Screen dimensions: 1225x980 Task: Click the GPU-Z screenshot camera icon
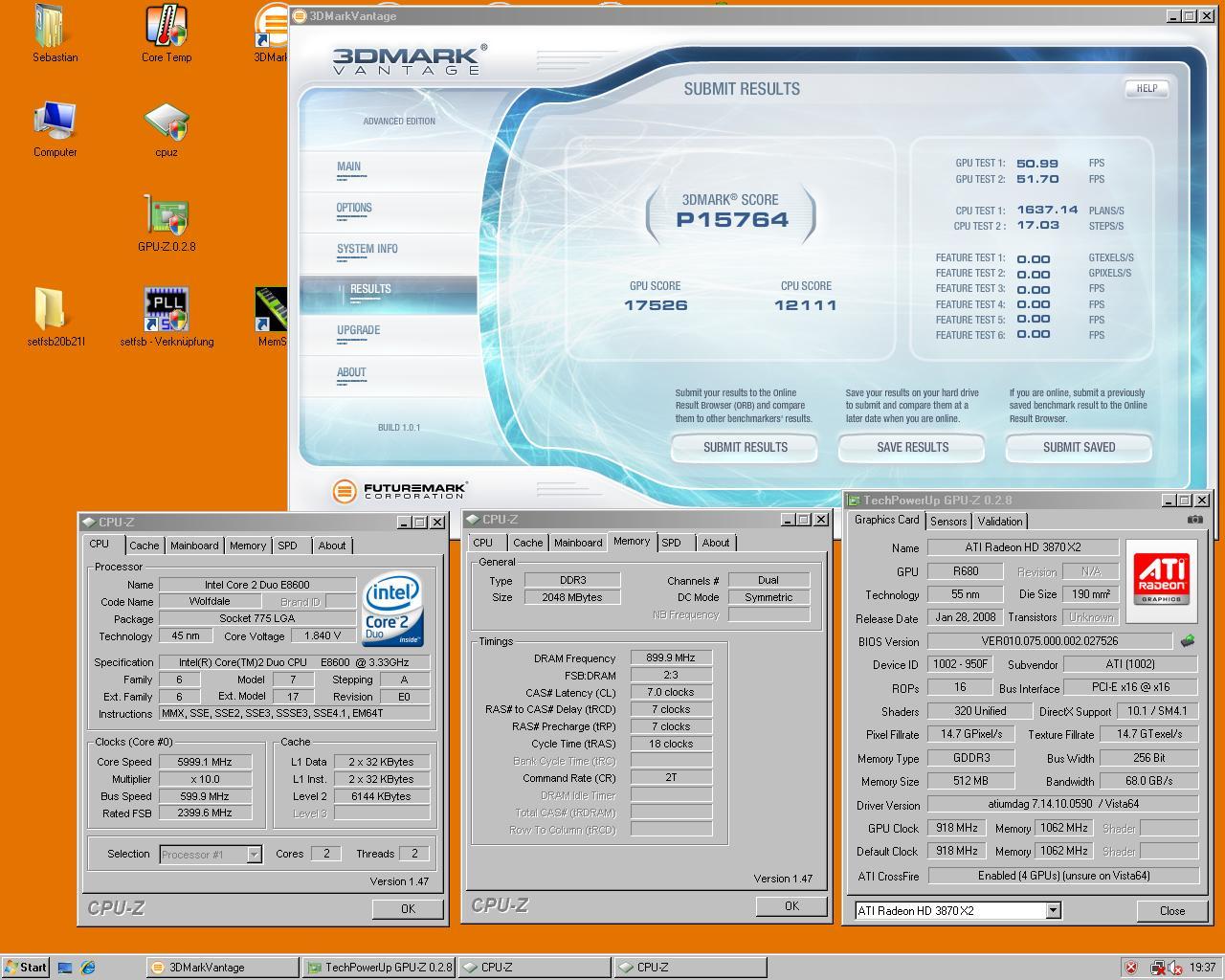(1195, 520)
